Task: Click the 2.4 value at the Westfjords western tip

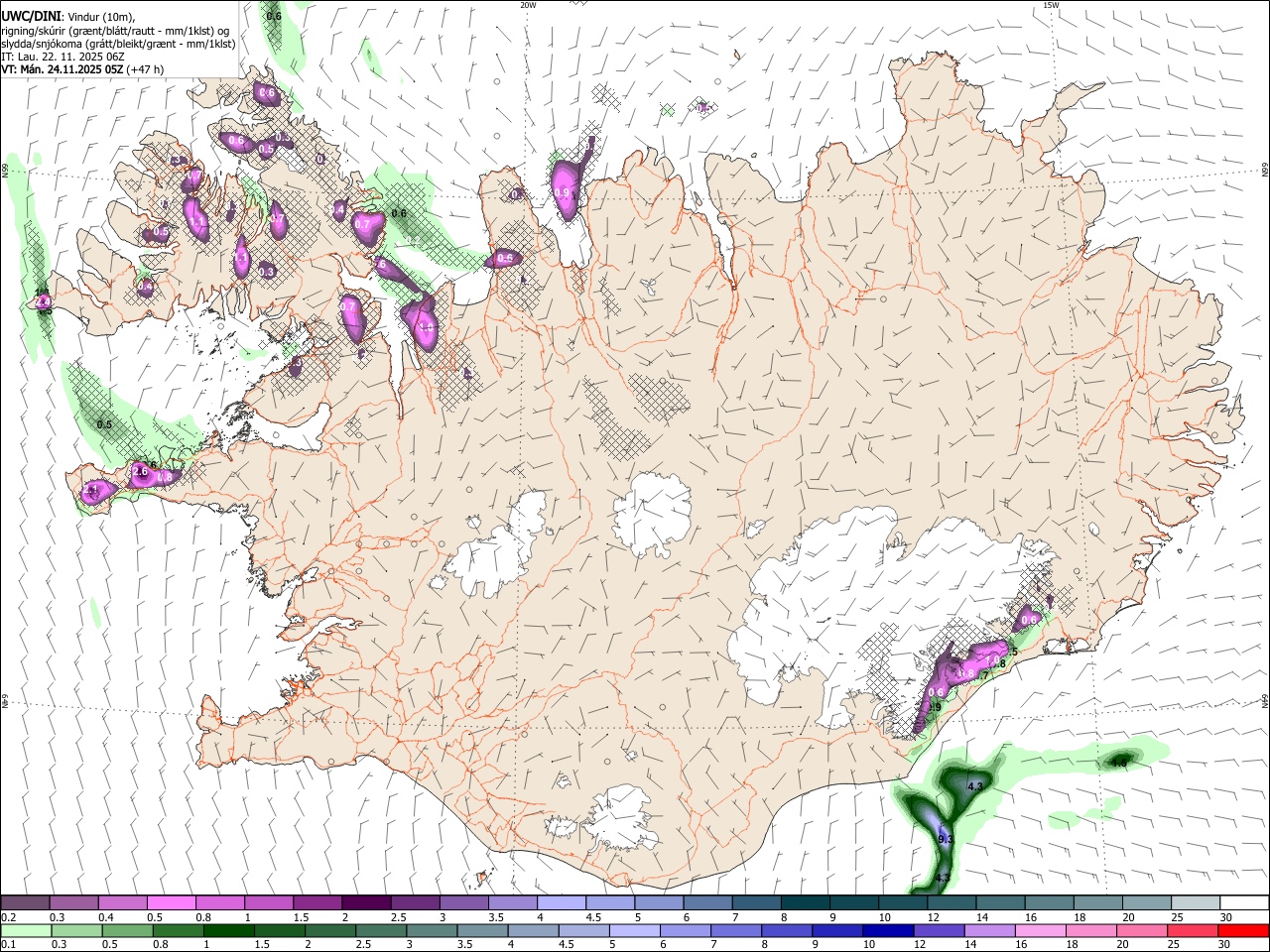Action: 44,301
